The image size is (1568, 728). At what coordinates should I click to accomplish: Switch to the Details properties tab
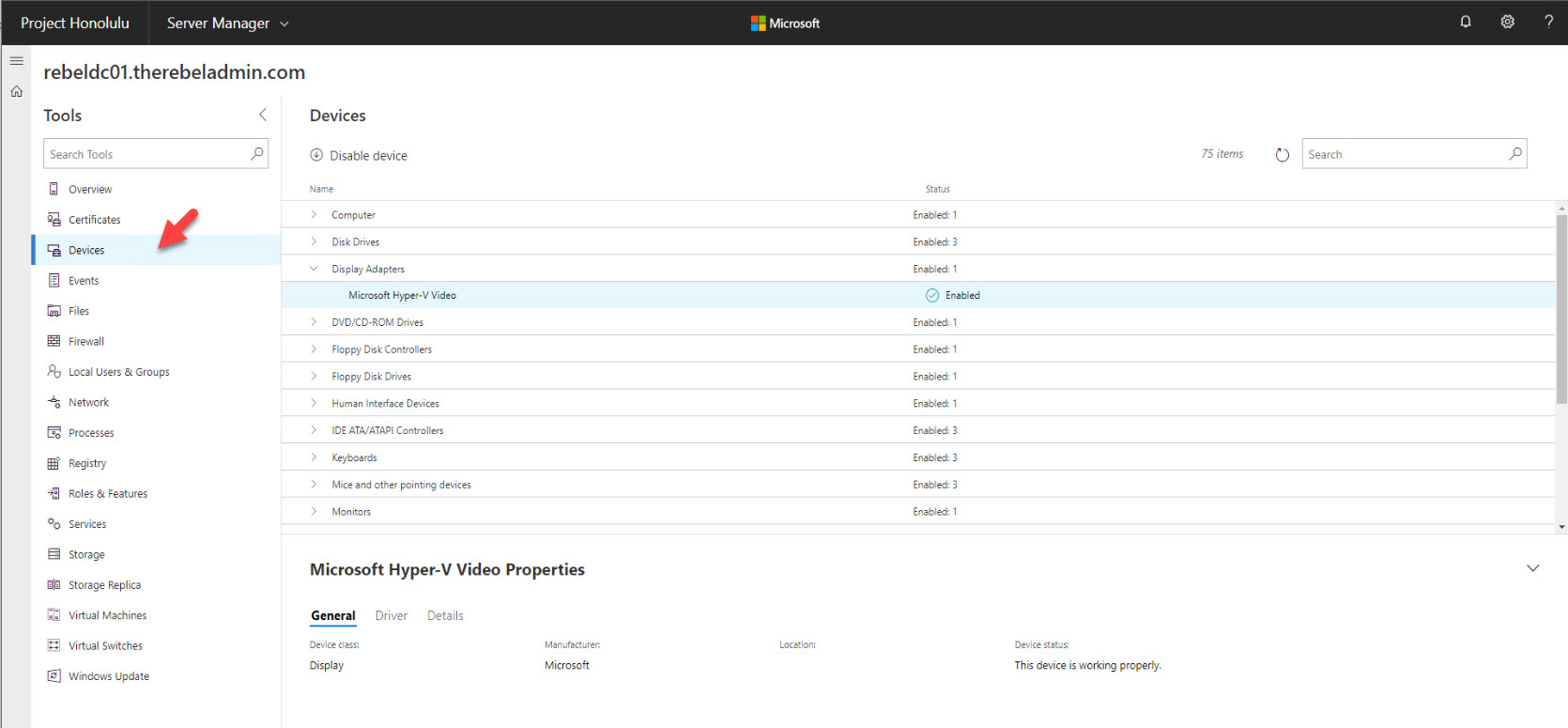point(445,616)
